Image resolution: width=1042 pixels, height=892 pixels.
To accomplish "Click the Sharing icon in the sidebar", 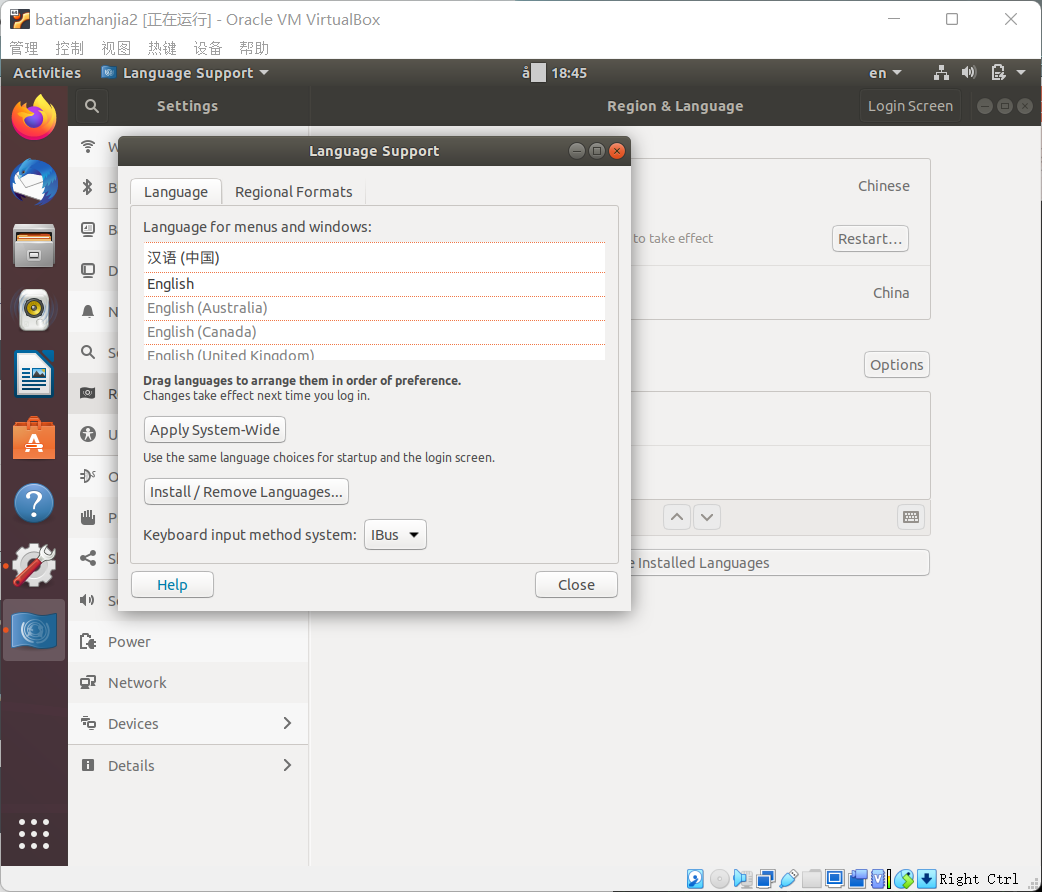I will click(88, 558).
